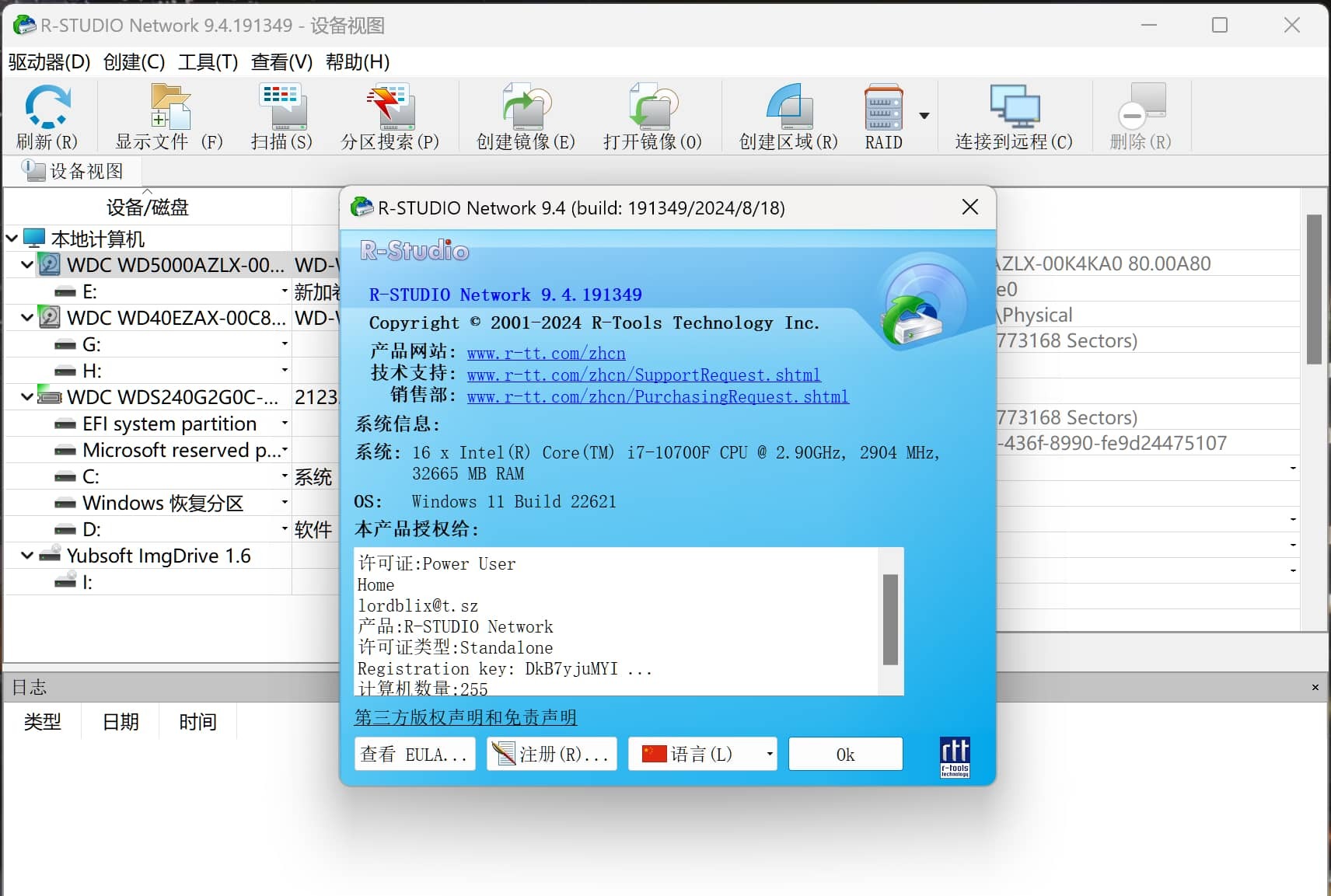Collapse the WDC WDS240G2G0C disk node
The height and width of the screenshot is (896, 1331).
[x=27, y=396]
